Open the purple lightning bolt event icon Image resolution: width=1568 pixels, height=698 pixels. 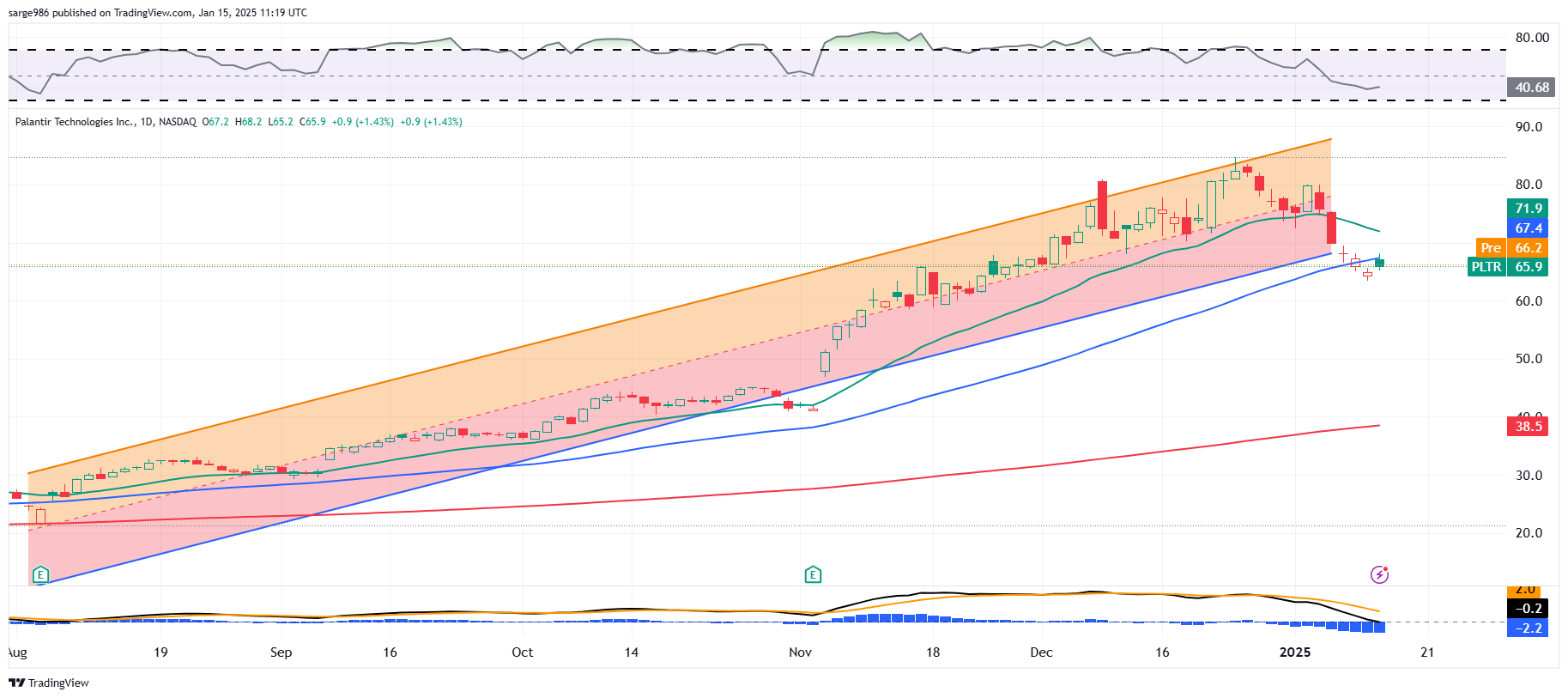[x=1378, y=574]
